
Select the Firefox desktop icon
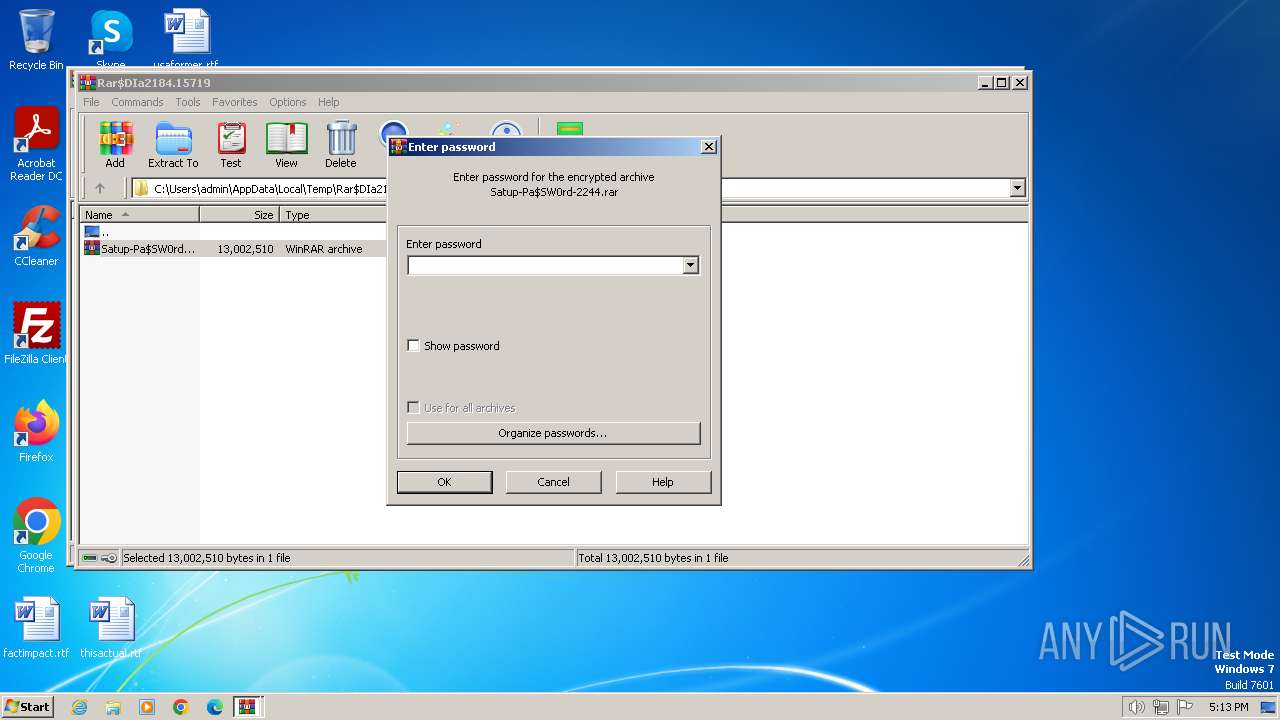point(36,431)
